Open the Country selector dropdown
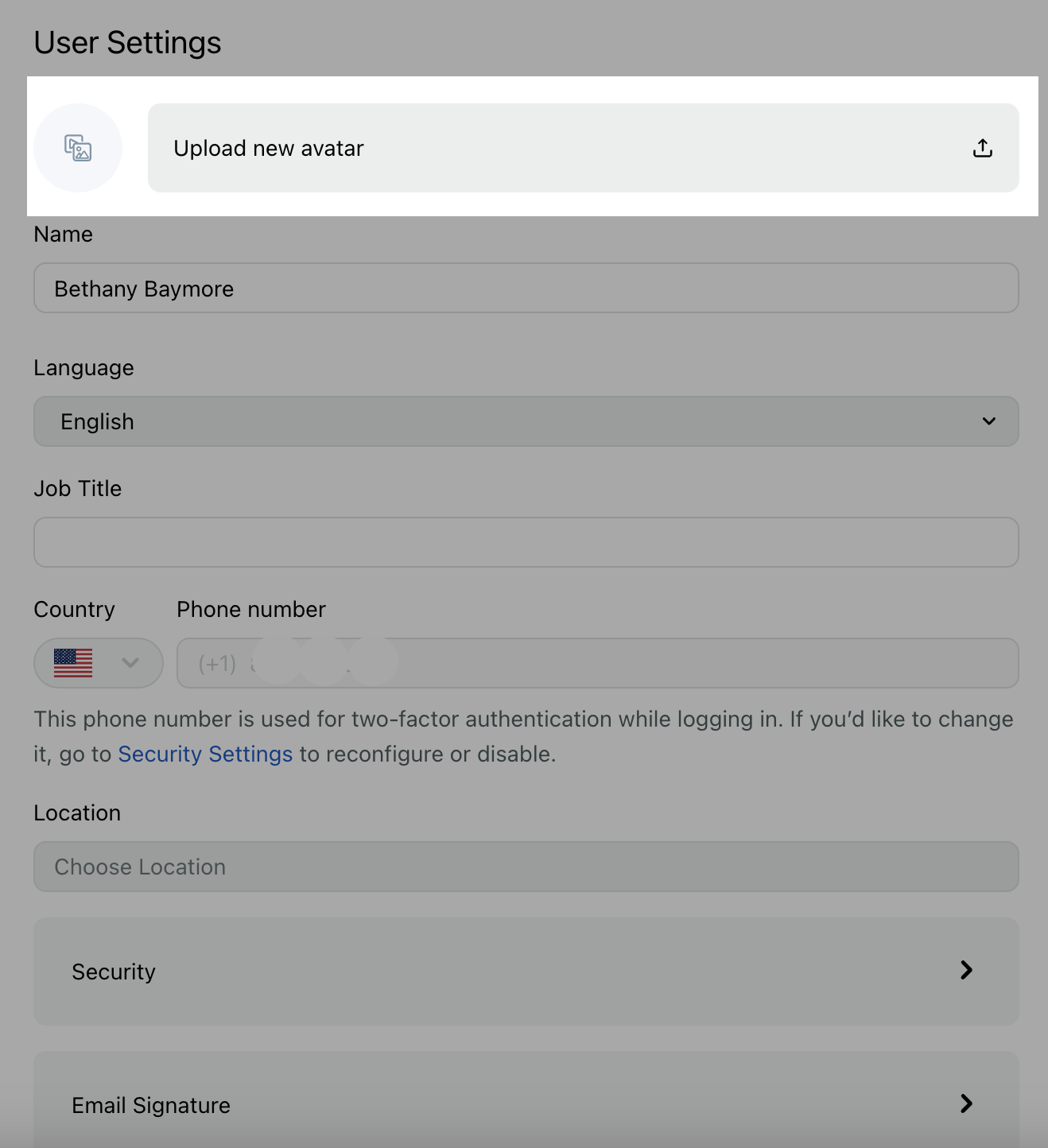 point(99,663)
